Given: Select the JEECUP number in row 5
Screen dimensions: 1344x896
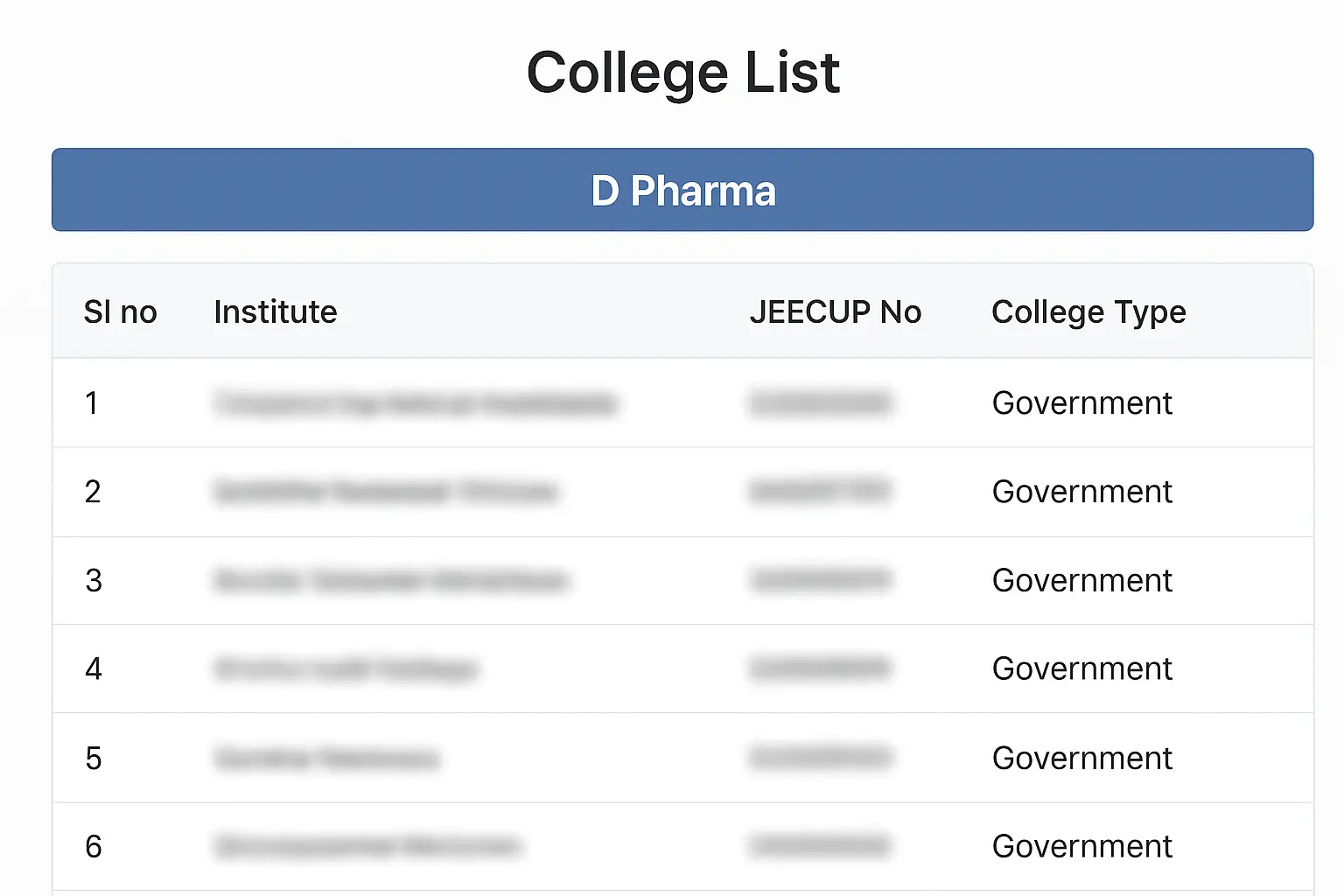Looking at the screenshot, I should pyautogui.click(x=820, y=757).
